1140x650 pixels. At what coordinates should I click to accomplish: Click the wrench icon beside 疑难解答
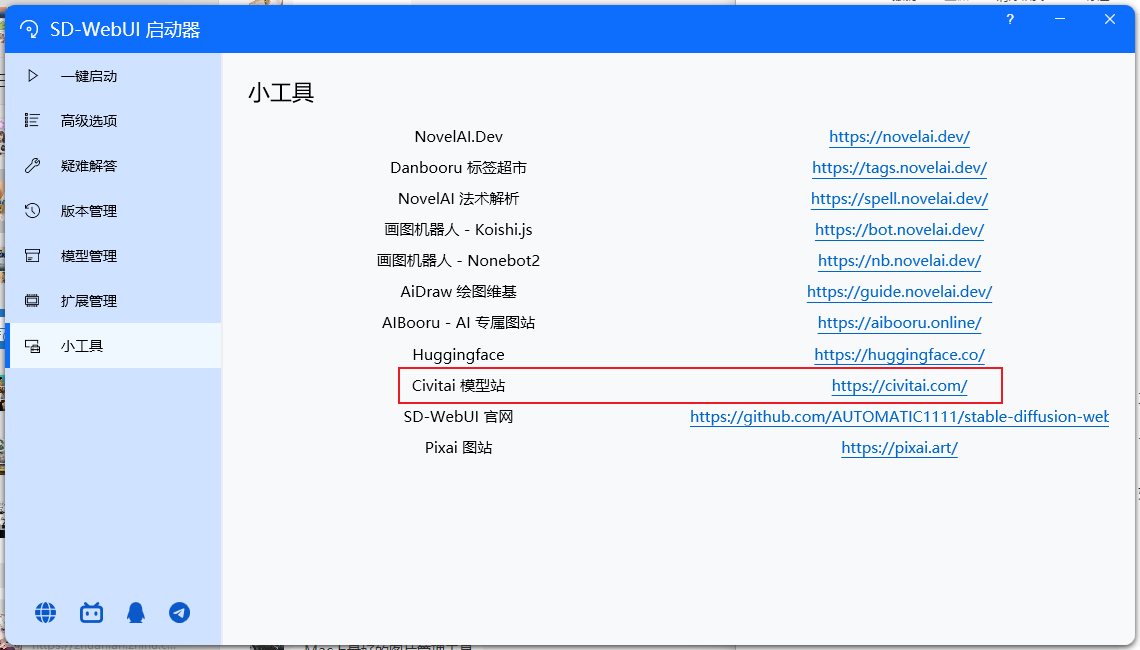click(x=32, y=165)
